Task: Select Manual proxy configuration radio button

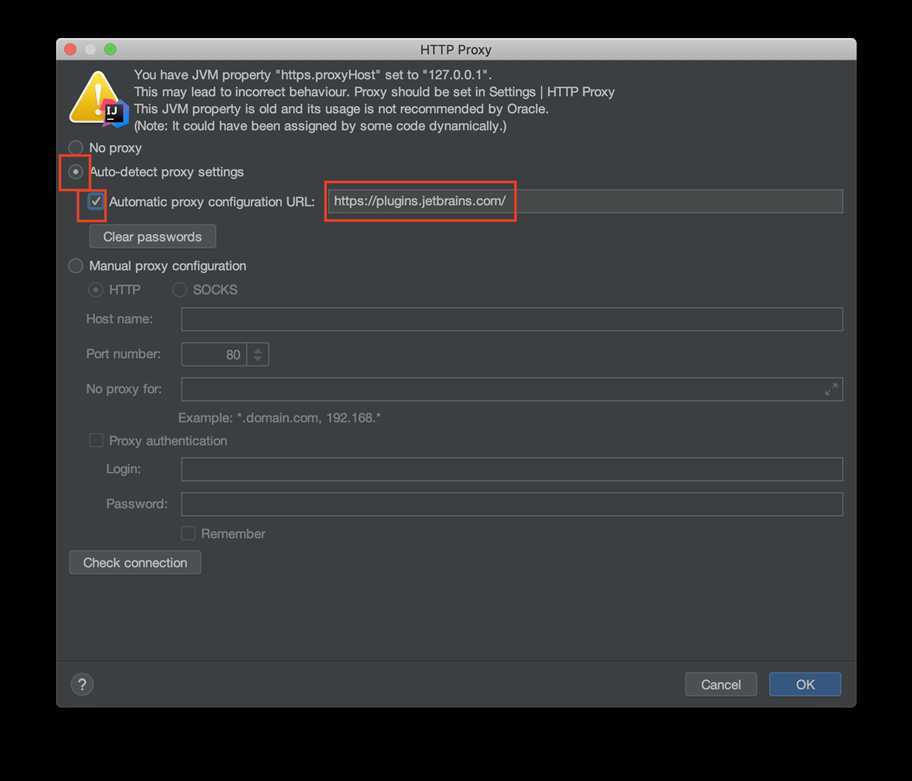Action: coord(76,266)
